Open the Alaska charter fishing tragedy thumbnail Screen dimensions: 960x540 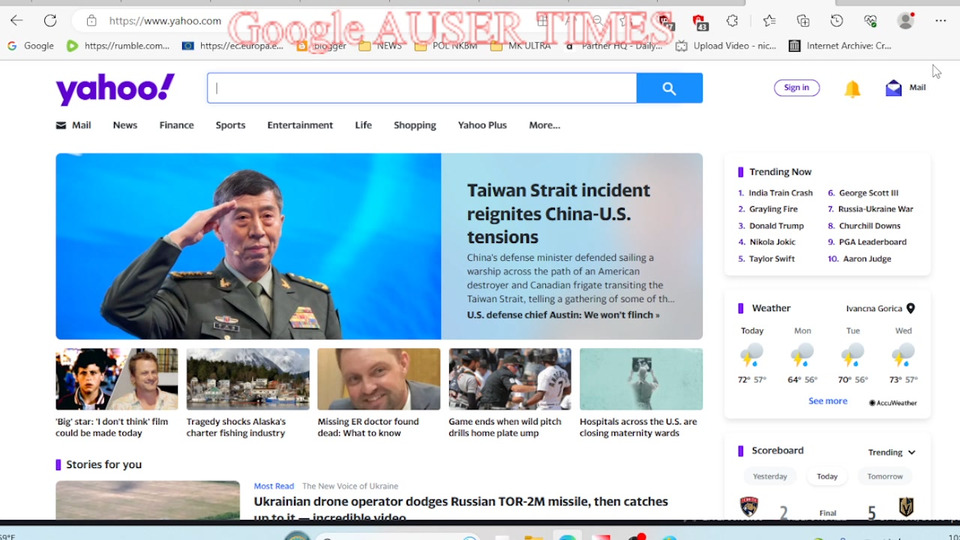coord(247,379)
